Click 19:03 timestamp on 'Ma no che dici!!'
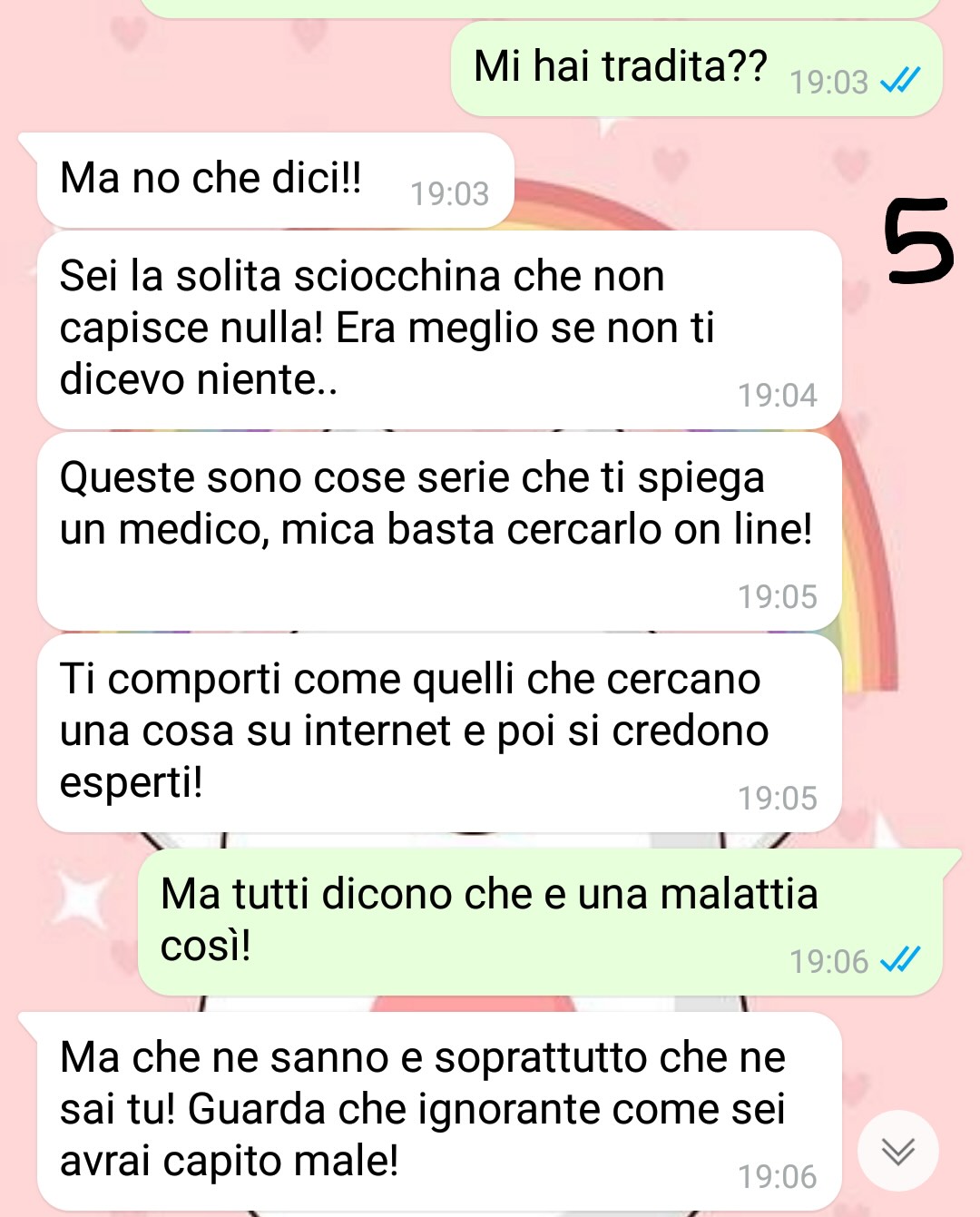The width and height of the screenshot is (980, 1217). [450, 194]
